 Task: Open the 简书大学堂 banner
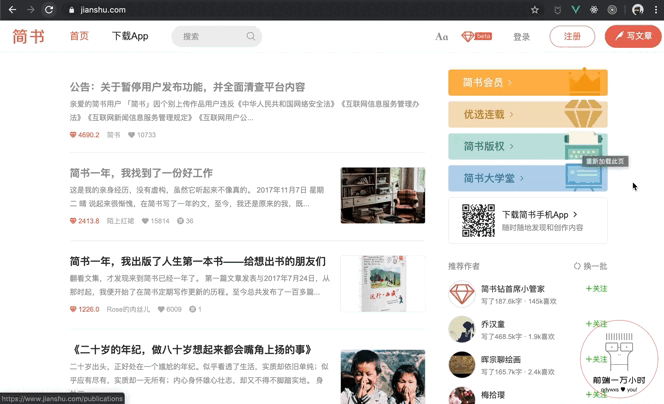point(528,178)
